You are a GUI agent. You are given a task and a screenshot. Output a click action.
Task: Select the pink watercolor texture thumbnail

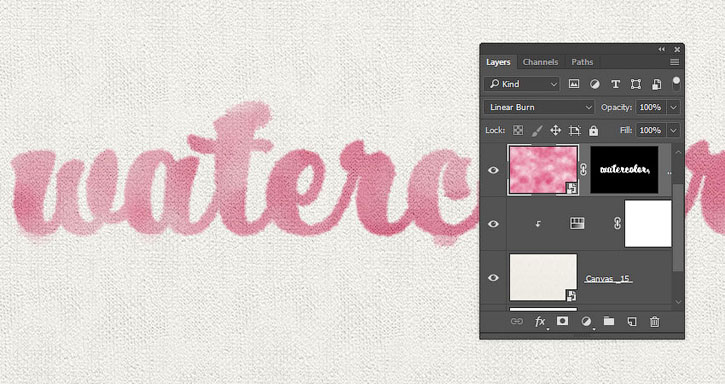(543, 170)
